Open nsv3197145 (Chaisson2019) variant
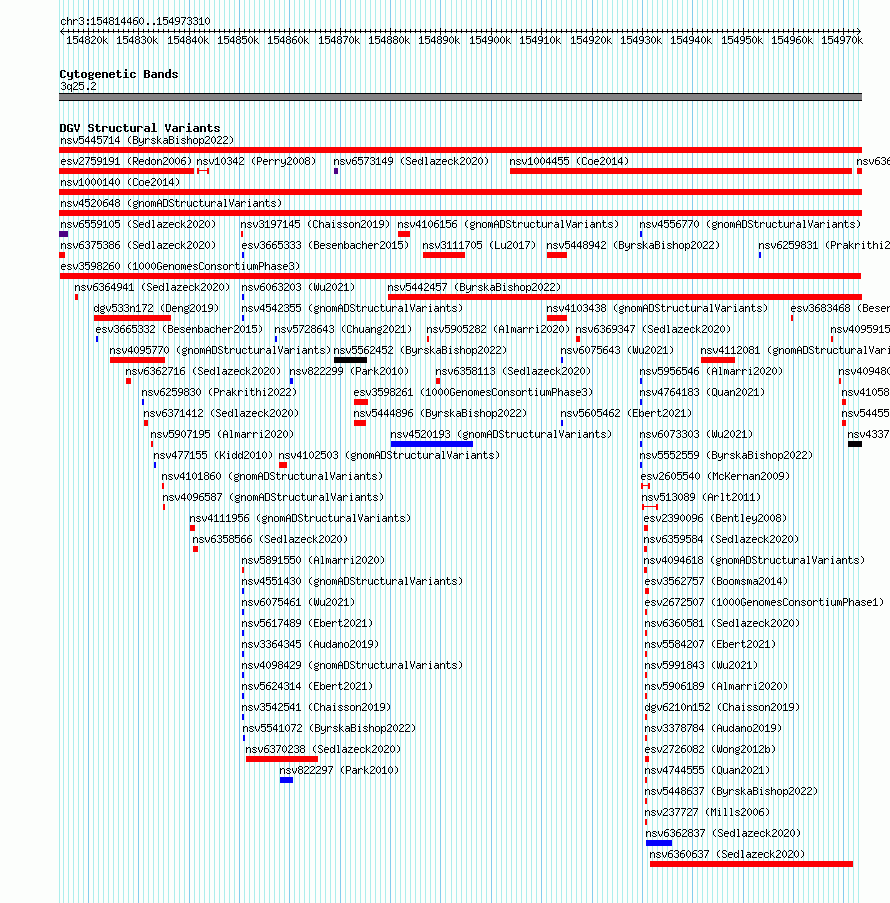The height and width of the screenshot is (903, 890). coord(315,225)
